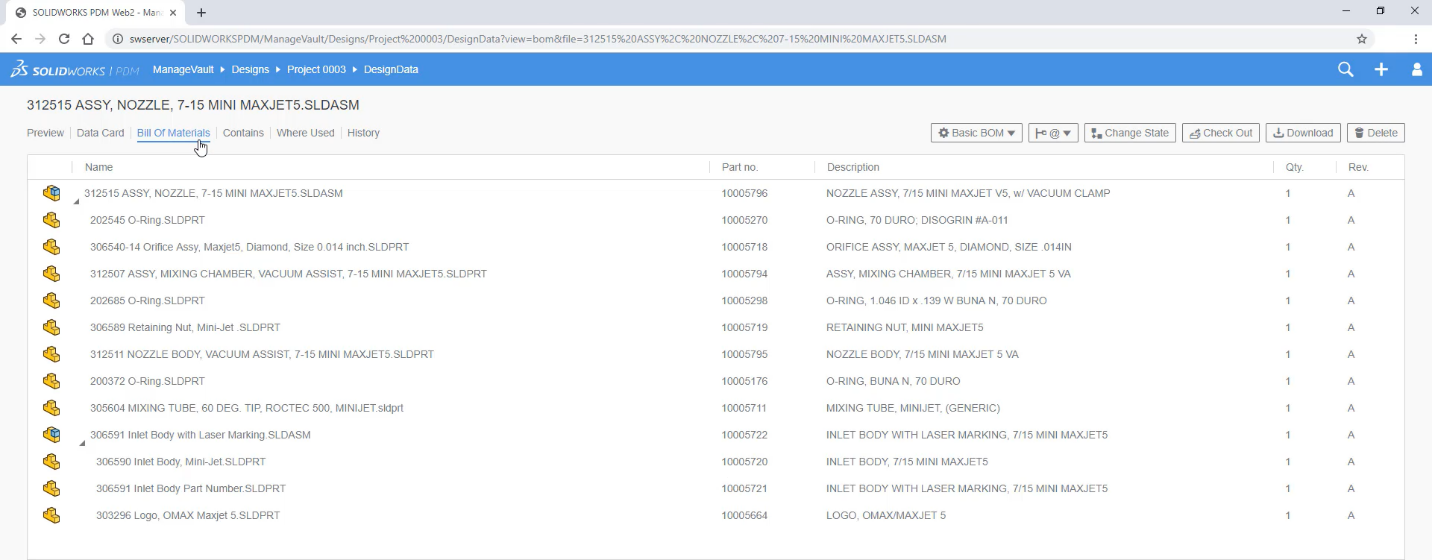
Task: Click the top-level nozzle assembly icon
Action: click(x=52, y=193)
